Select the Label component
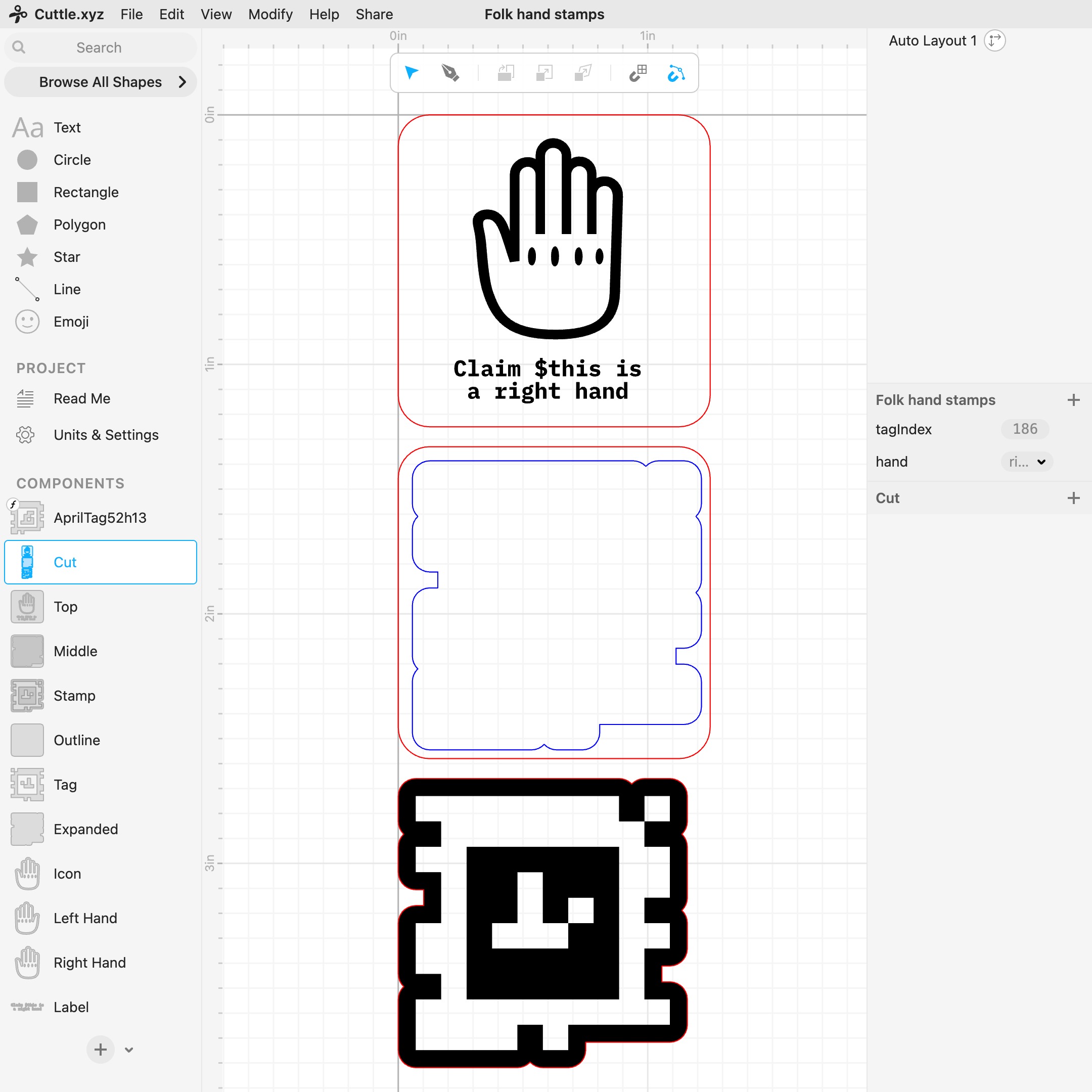This screenshot has height=1092, width=1092. click(x=101, y=1007)
